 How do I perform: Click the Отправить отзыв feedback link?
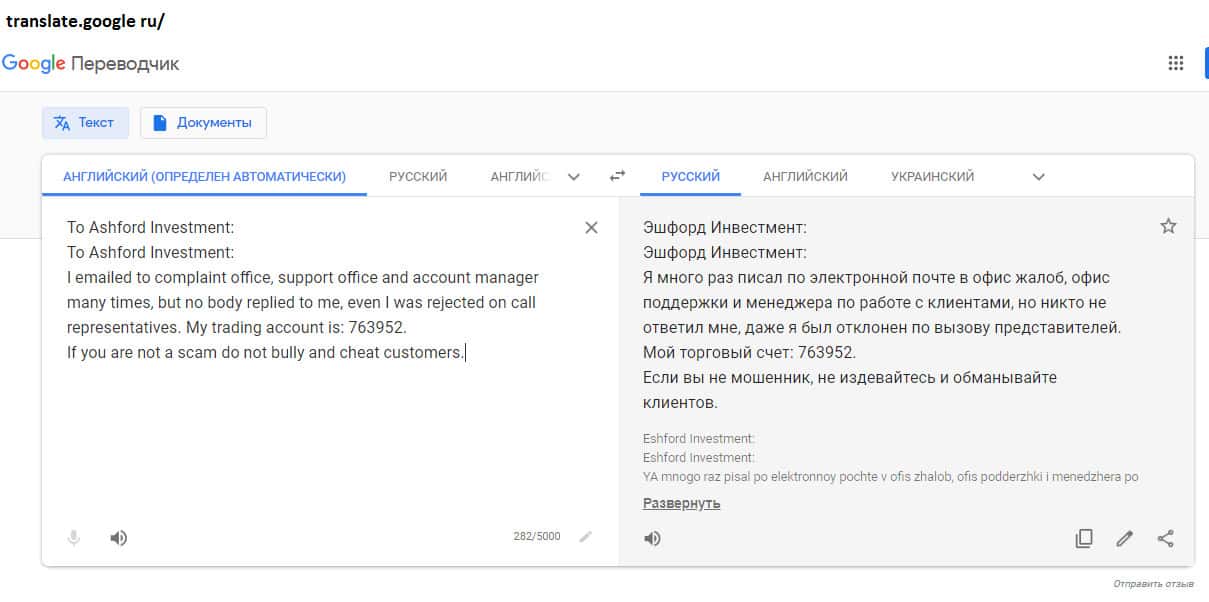point(1152,583)
